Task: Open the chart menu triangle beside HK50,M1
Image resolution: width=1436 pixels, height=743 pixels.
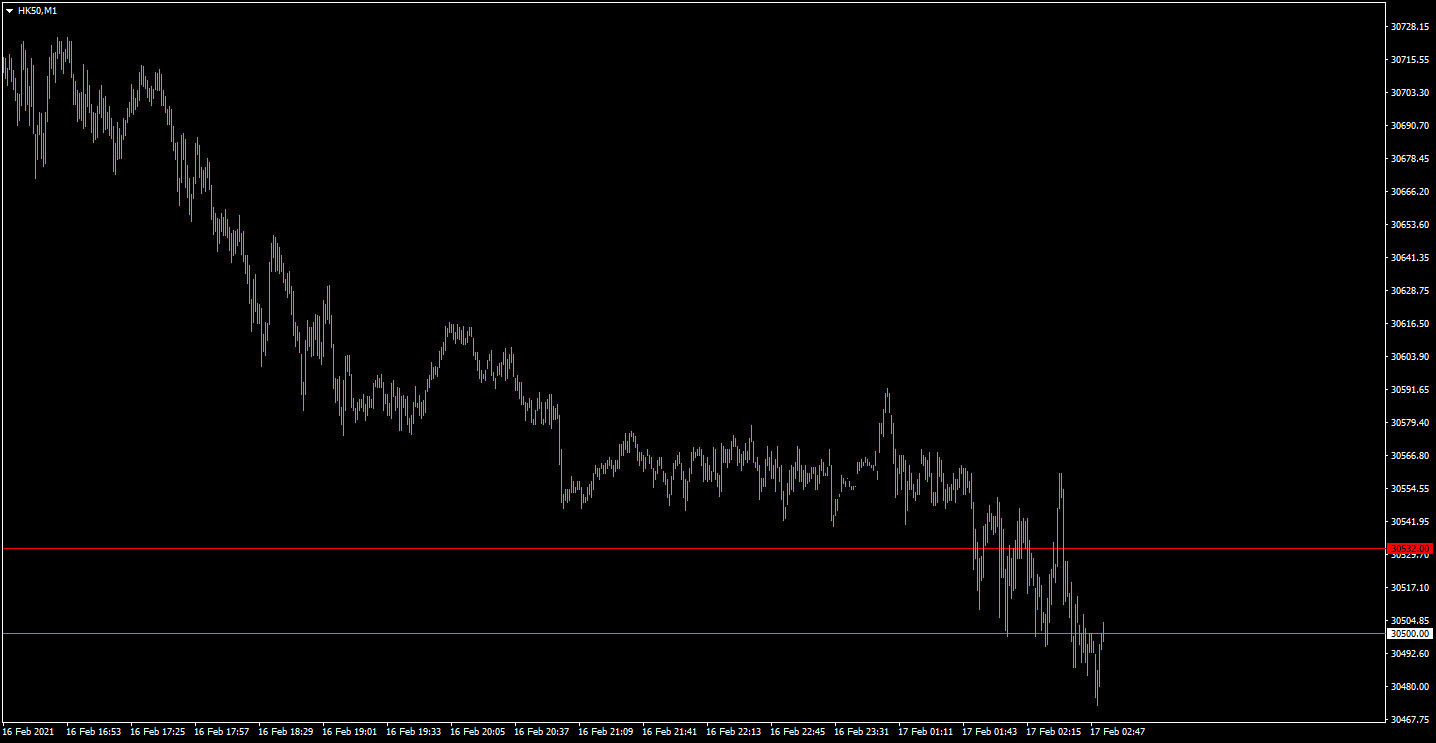Action: [9, 10]
